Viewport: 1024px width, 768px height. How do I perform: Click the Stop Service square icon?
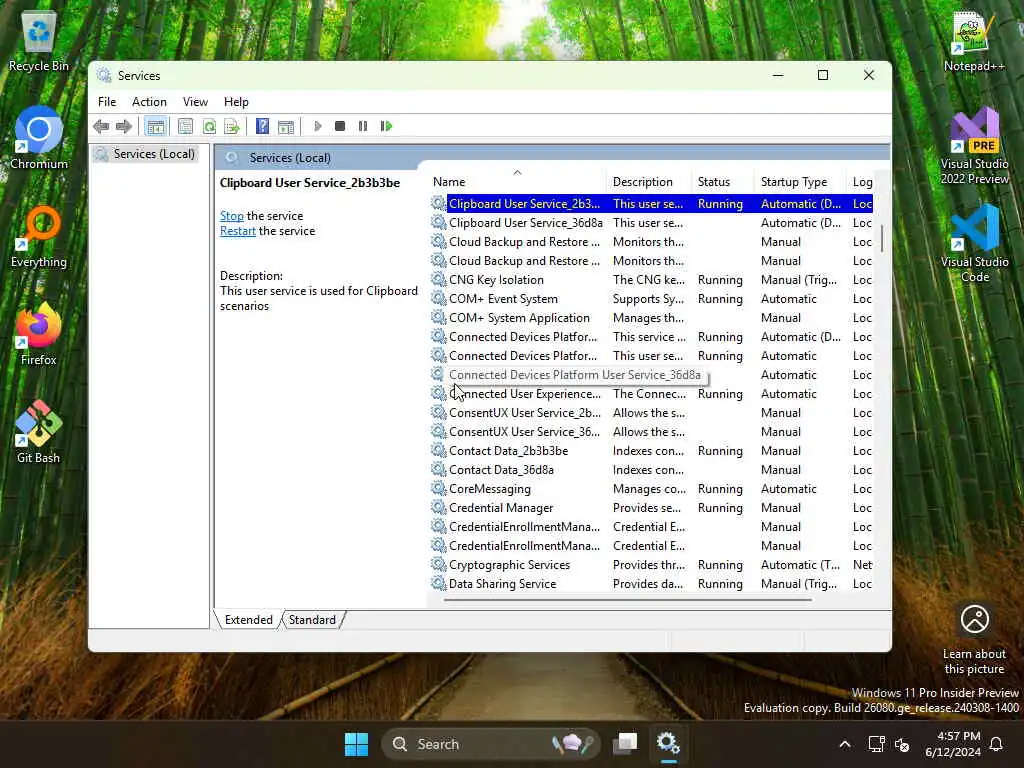(340, 126)
